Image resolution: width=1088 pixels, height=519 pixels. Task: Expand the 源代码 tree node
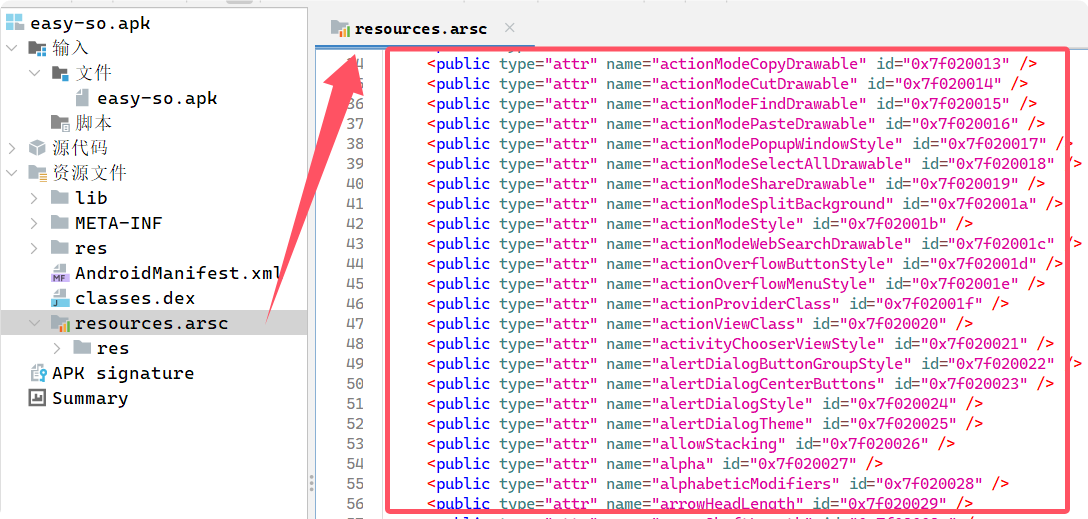(12, 148)
